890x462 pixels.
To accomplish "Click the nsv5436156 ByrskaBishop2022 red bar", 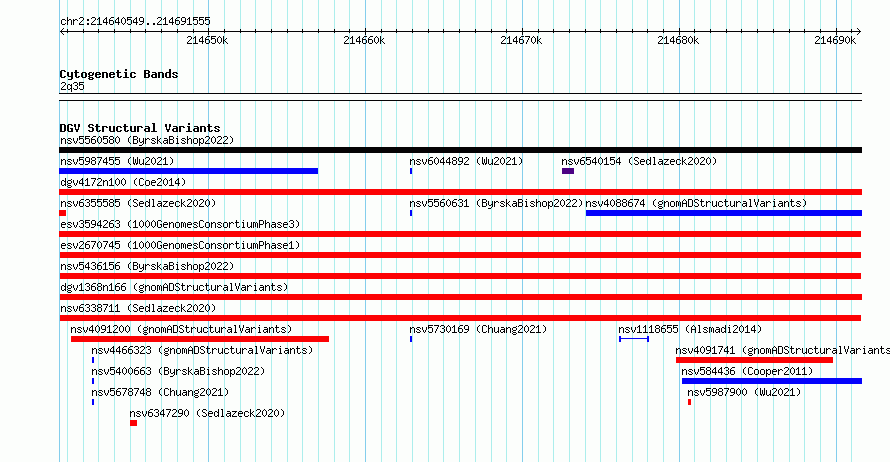I will point(460,276).
